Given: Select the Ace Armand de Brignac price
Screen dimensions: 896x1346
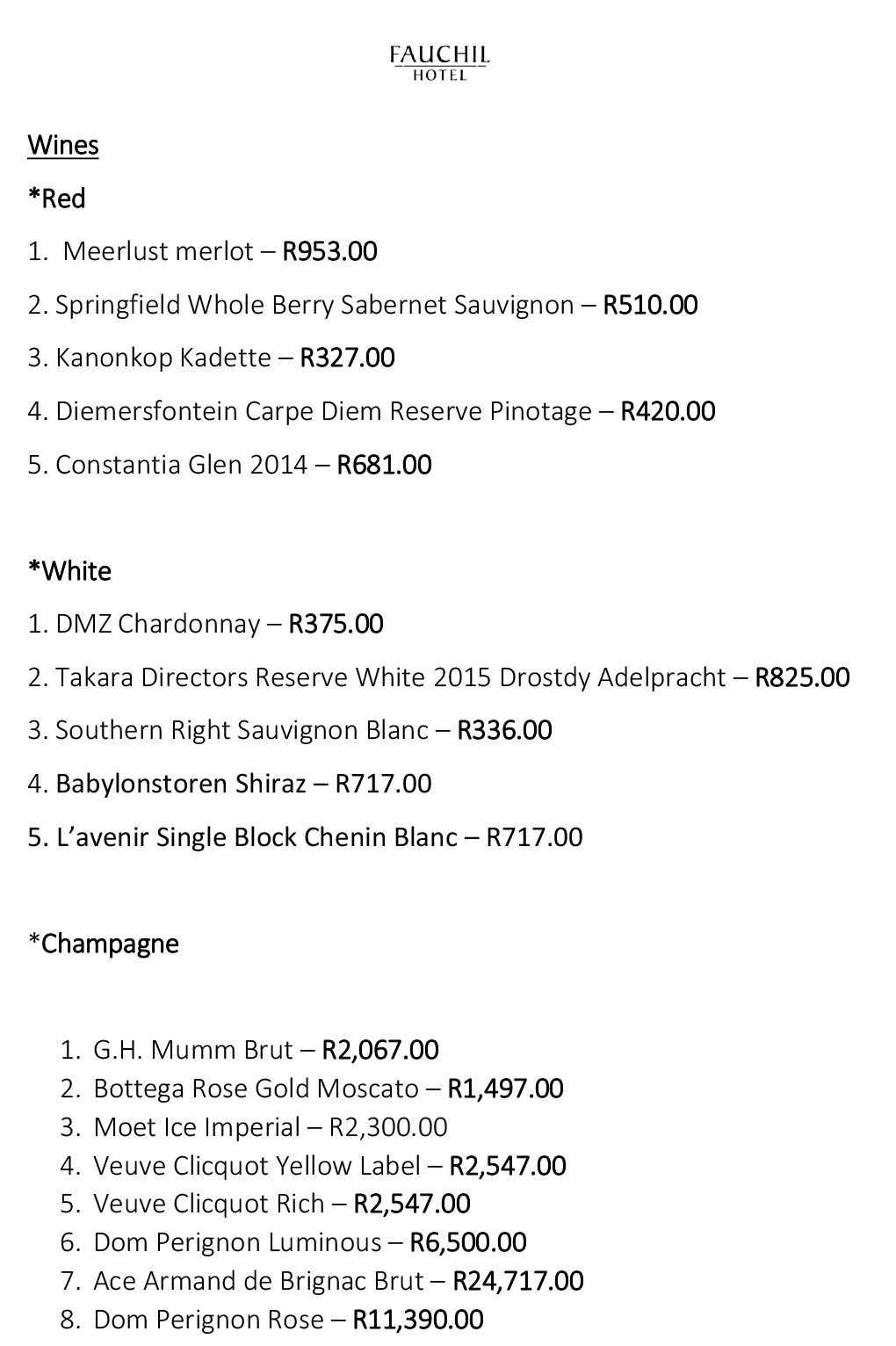Looking at the screenshot, I should tap(518, 1281).
